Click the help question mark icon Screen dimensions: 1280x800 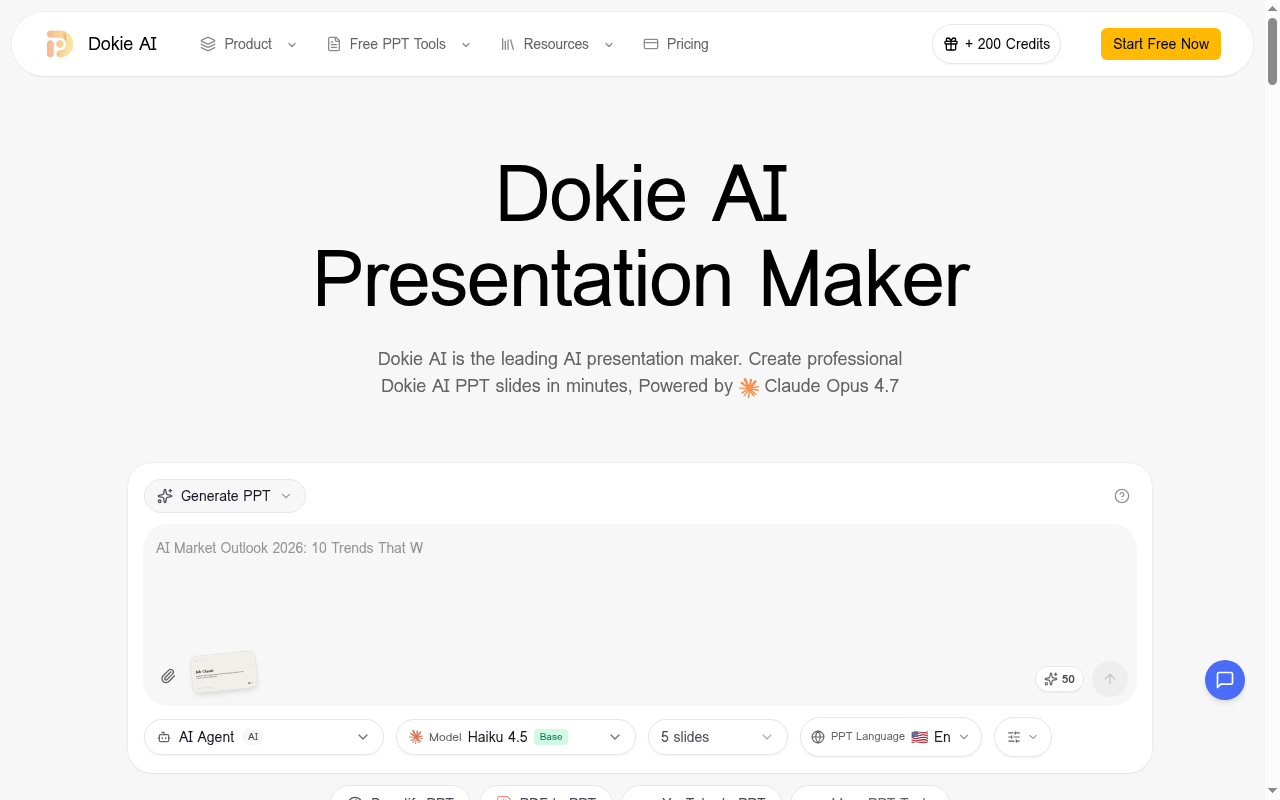tap(1122, 496)
